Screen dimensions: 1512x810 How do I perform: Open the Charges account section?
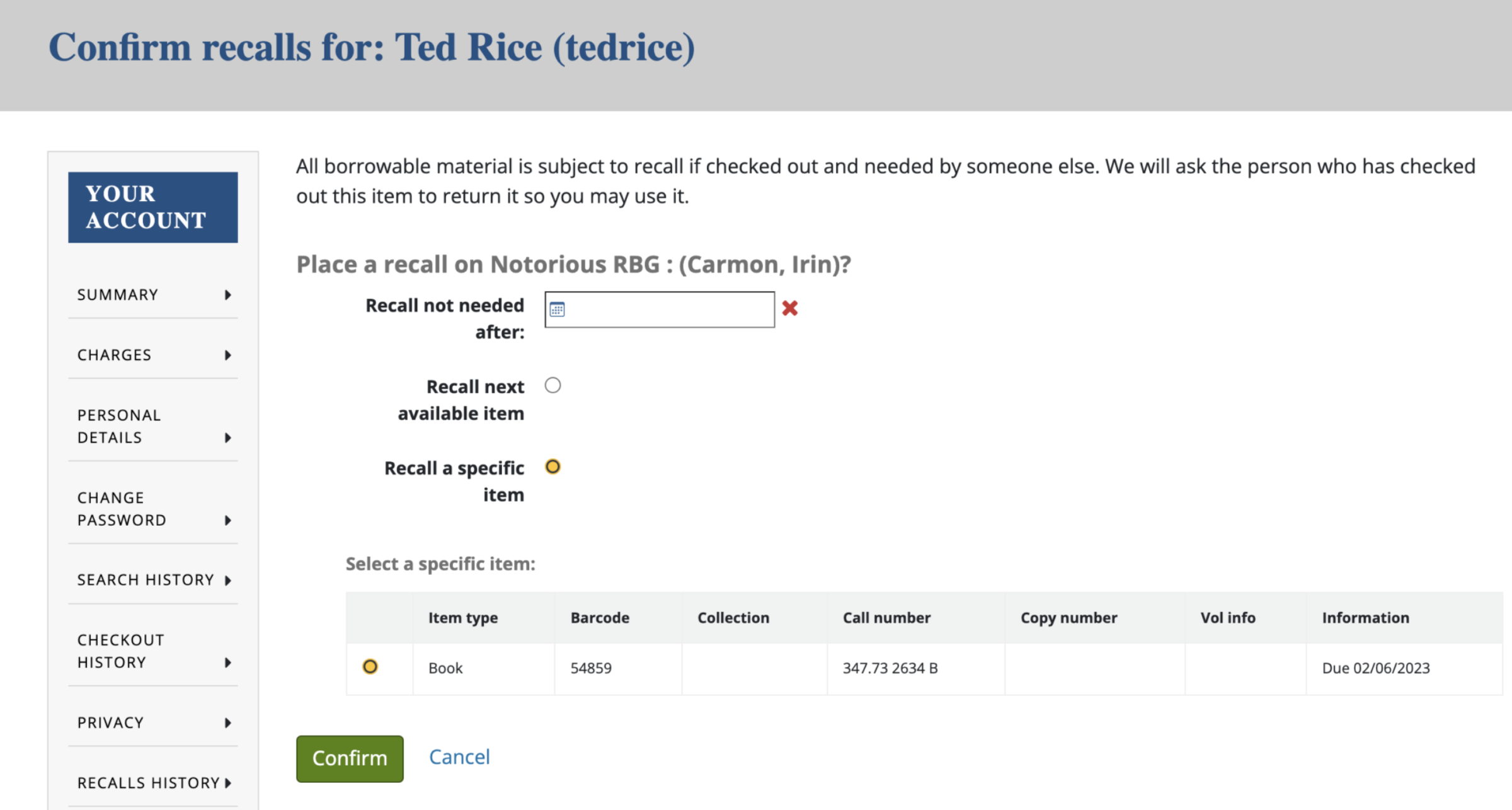(115, 356)
